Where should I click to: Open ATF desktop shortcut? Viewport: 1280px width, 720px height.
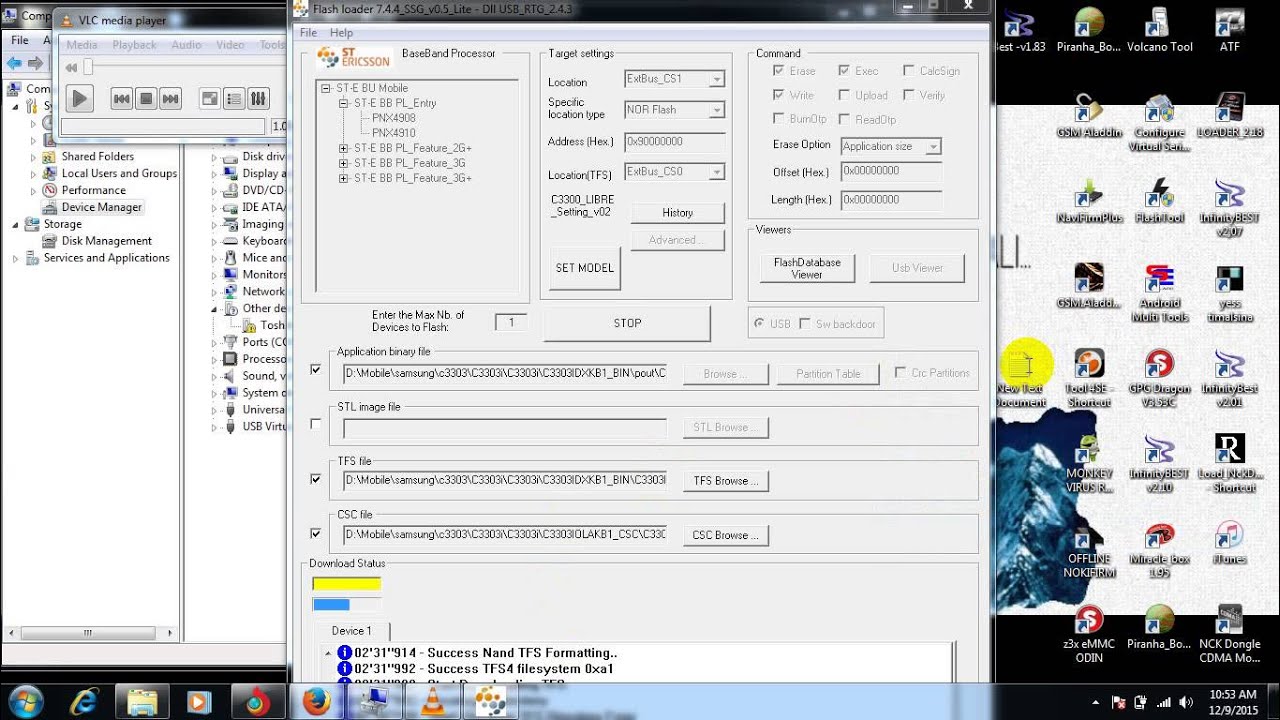(1229, 31)
